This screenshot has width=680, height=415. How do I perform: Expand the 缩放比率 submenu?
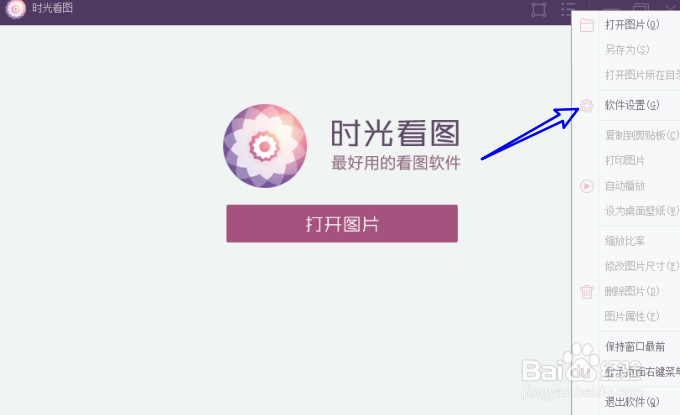tap(625, 241)
